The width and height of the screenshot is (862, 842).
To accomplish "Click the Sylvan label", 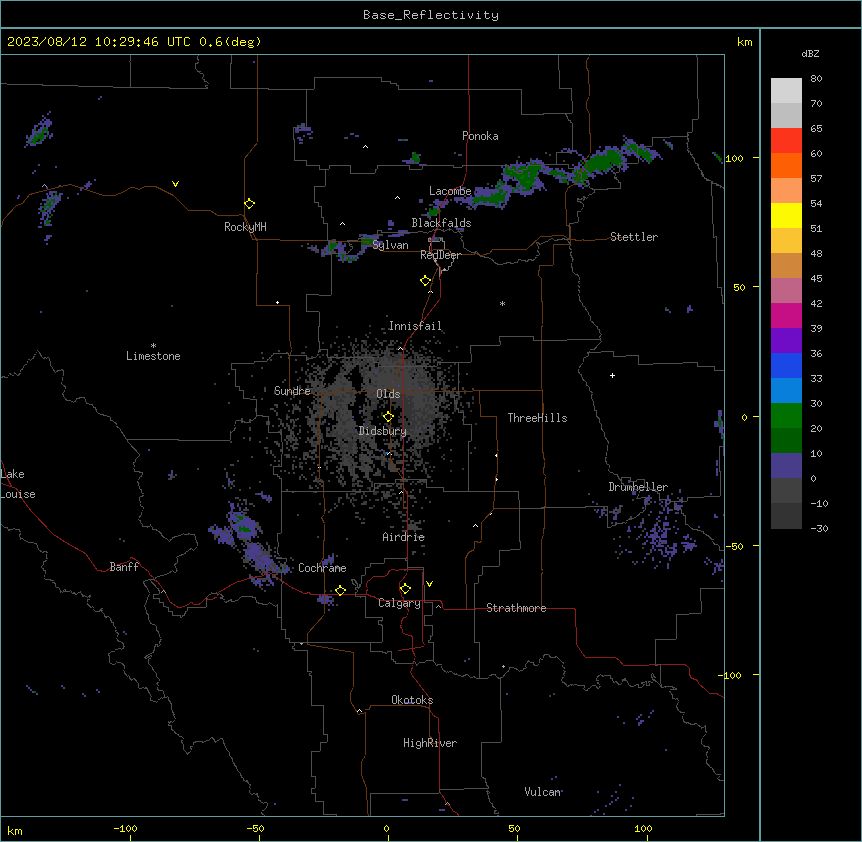I will pos(390,245).
